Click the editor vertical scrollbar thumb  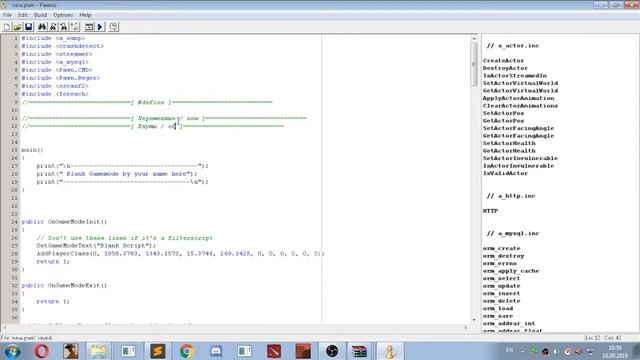click(474, 64)
